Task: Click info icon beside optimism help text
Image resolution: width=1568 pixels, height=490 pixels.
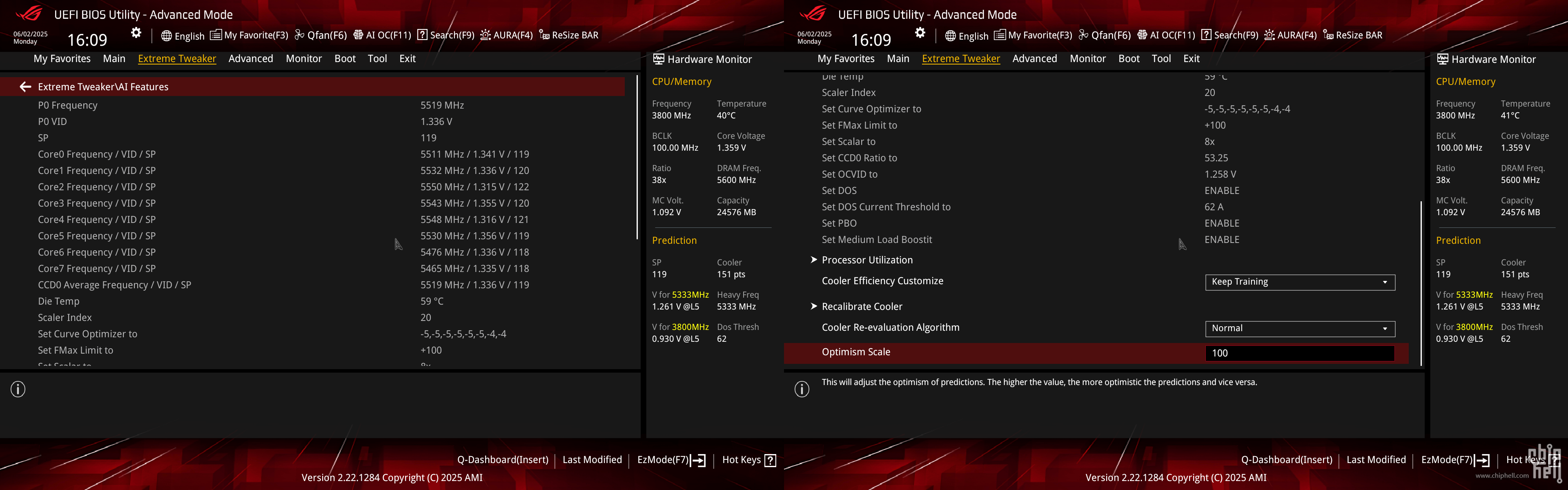Action: pyautogui.click(x=802, y=389)
